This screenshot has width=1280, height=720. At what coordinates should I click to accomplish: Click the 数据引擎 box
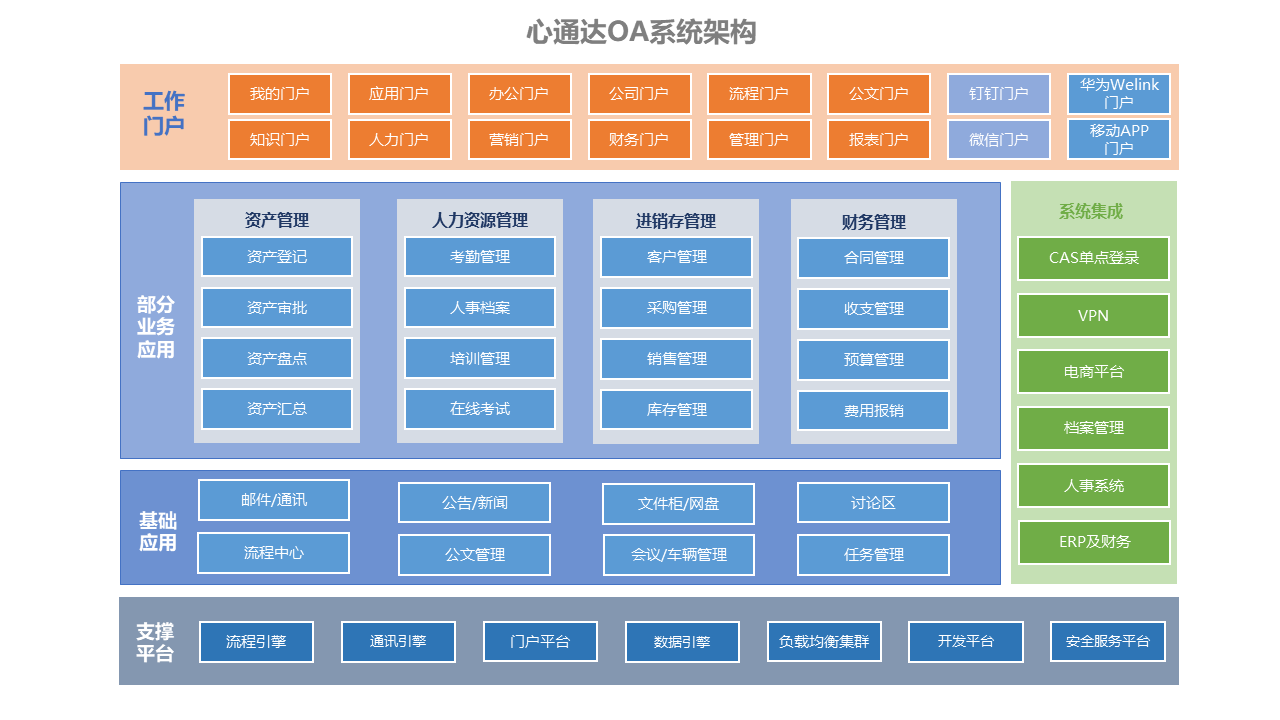point(683,642)
